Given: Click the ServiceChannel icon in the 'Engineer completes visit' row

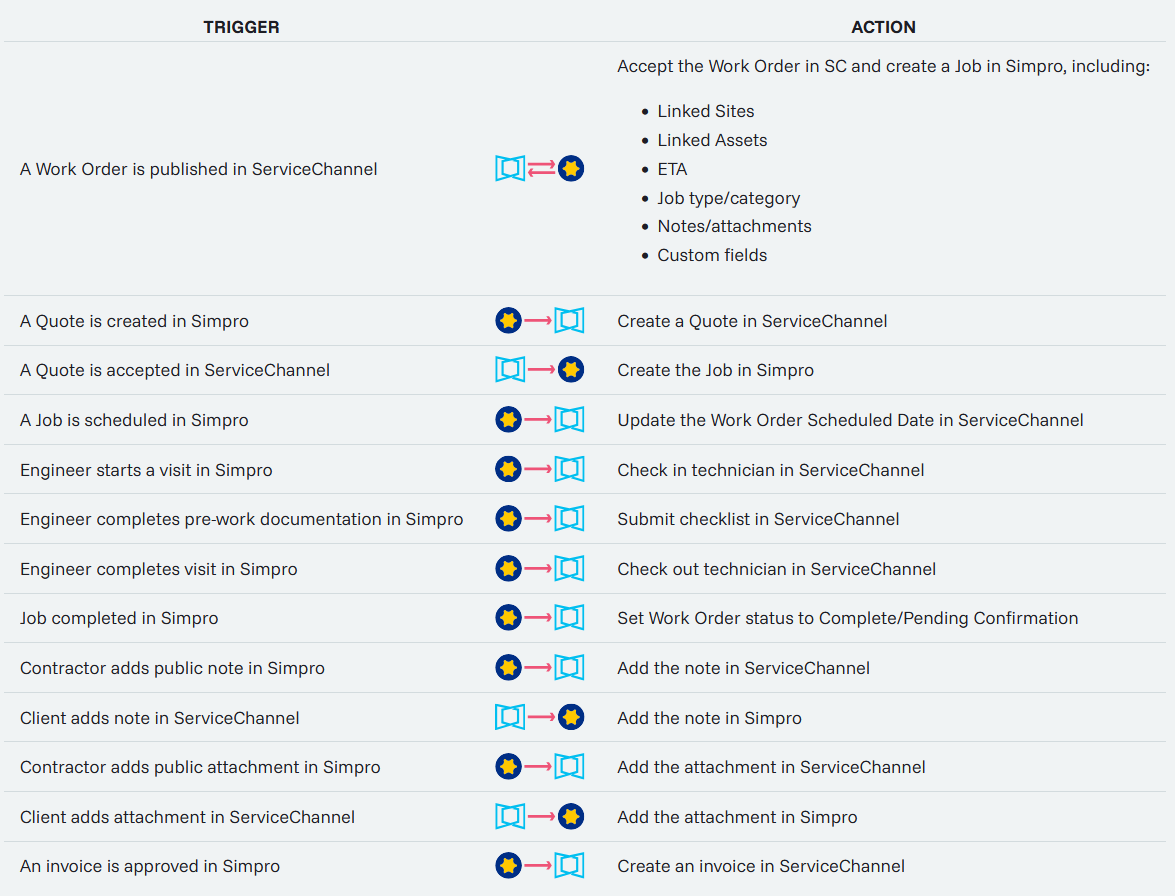Looking at the screenshot, I should pyautogui.click(x=570, y=569).
